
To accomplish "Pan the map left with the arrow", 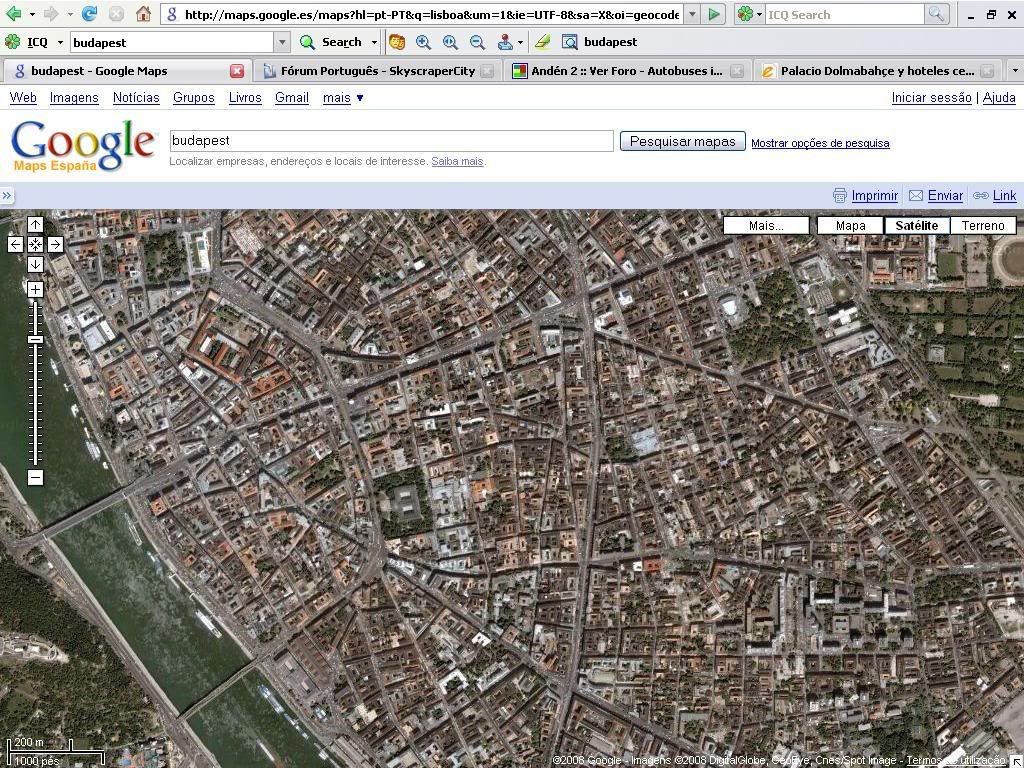I will point(15,244).
